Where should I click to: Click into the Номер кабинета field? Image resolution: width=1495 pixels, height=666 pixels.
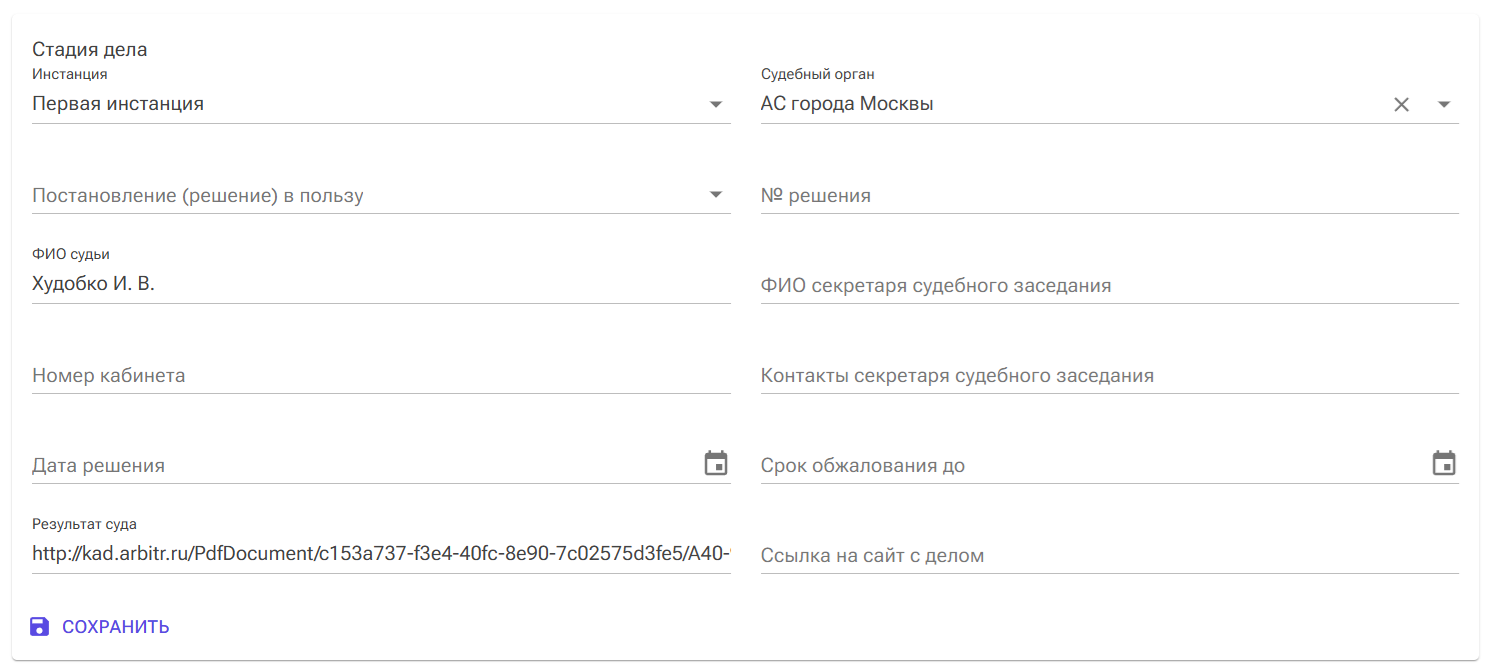tap(380, 376)
